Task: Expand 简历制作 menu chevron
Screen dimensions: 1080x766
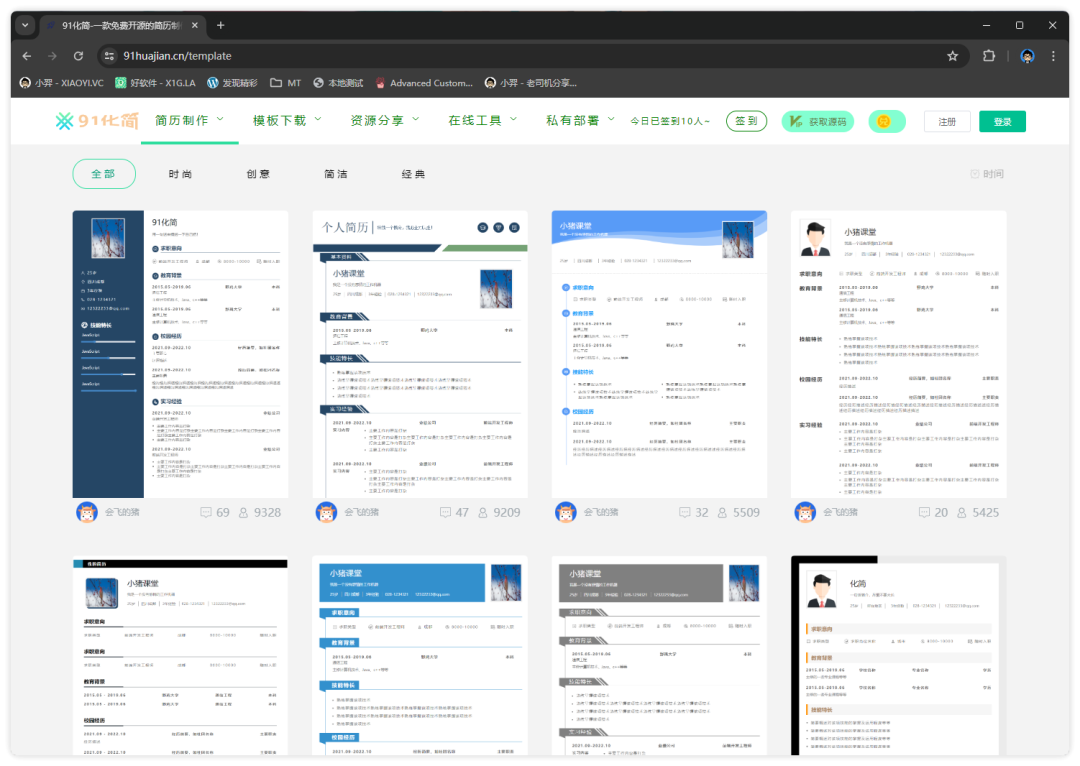Action: click(x=220, y=119)
